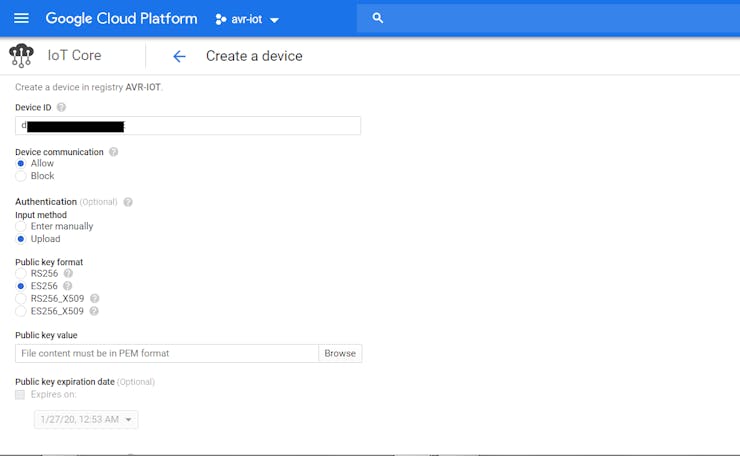Choose Enter manually input method
This screenshot has height=456, width=740.
click(x=21, y=227)
